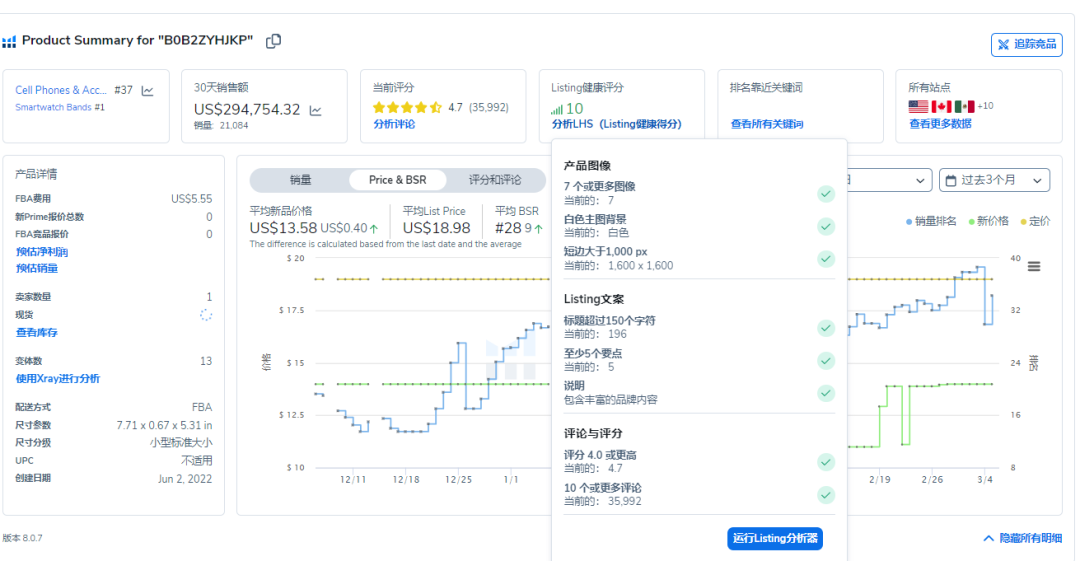
Task: Open the rank trend chart icon beside #37
Action: [x=147, y=91]
